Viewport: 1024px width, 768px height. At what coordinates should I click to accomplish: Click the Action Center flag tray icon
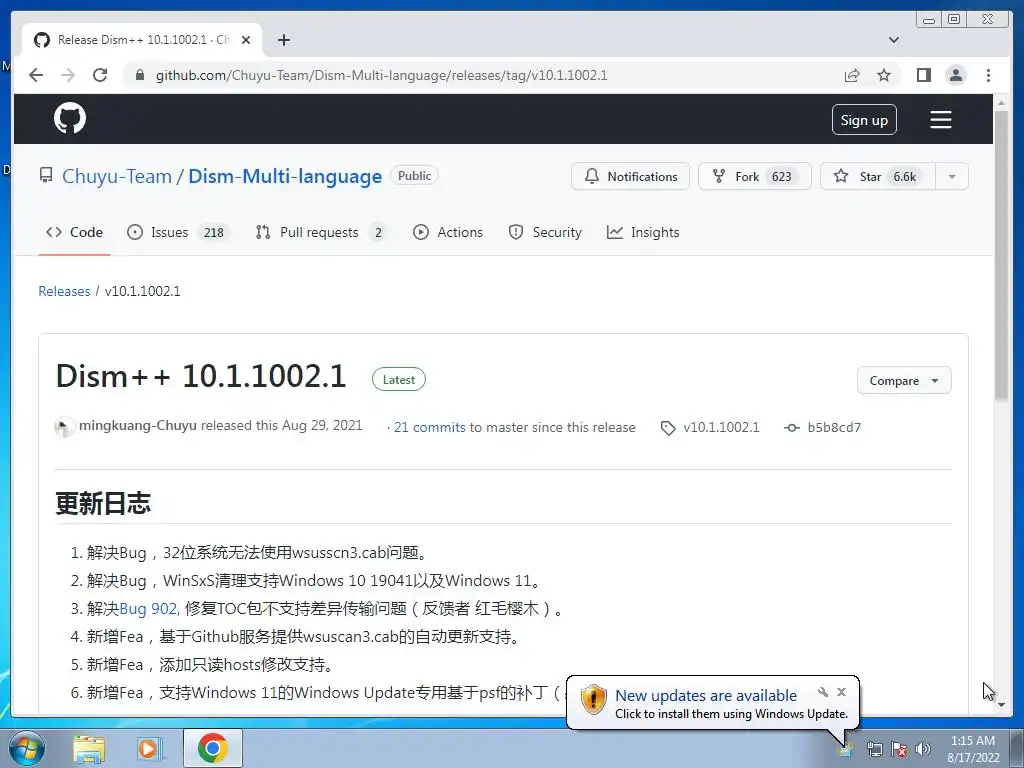pos(899,749)
